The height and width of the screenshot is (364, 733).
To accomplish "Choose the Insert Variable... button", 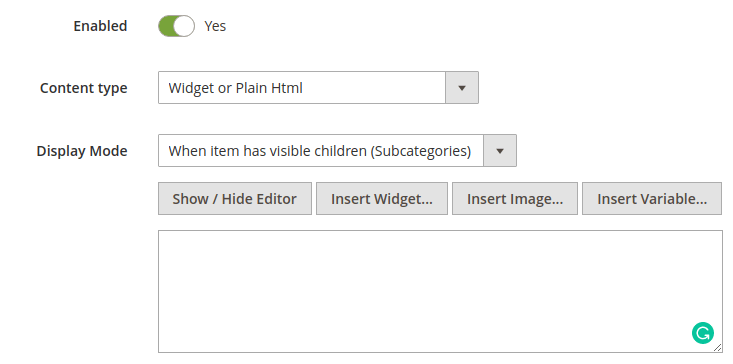I will coord(652,199).
